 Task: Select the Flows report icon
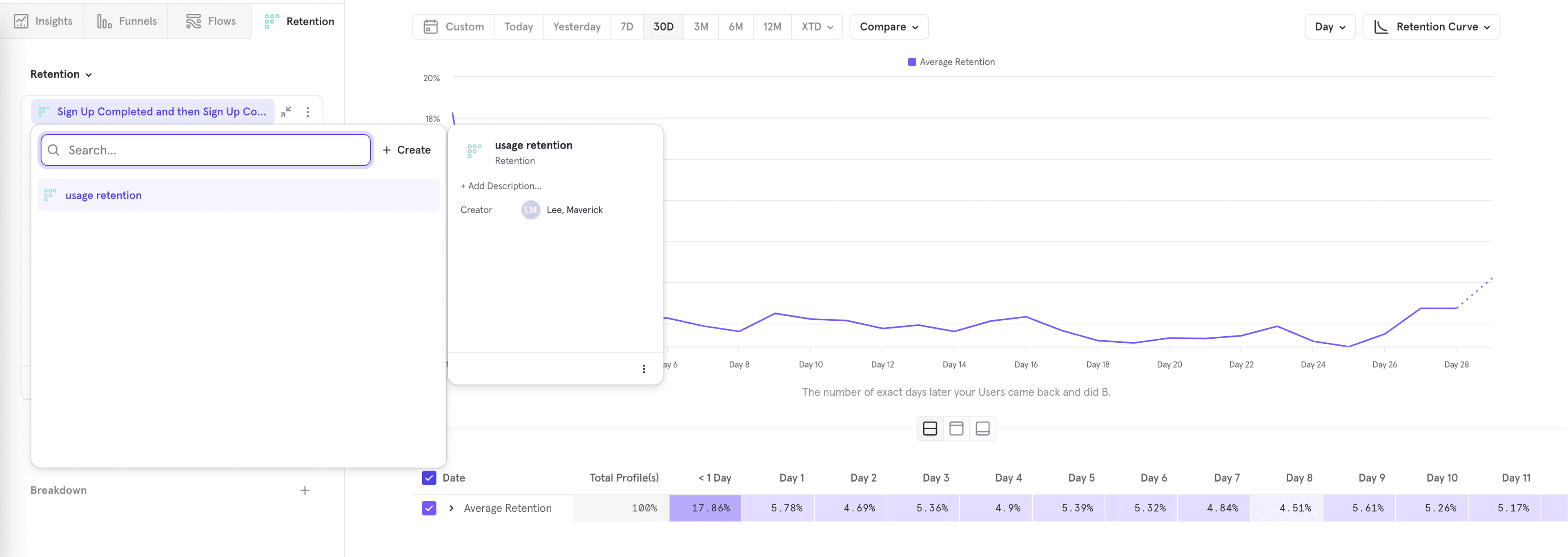point(194,20)
